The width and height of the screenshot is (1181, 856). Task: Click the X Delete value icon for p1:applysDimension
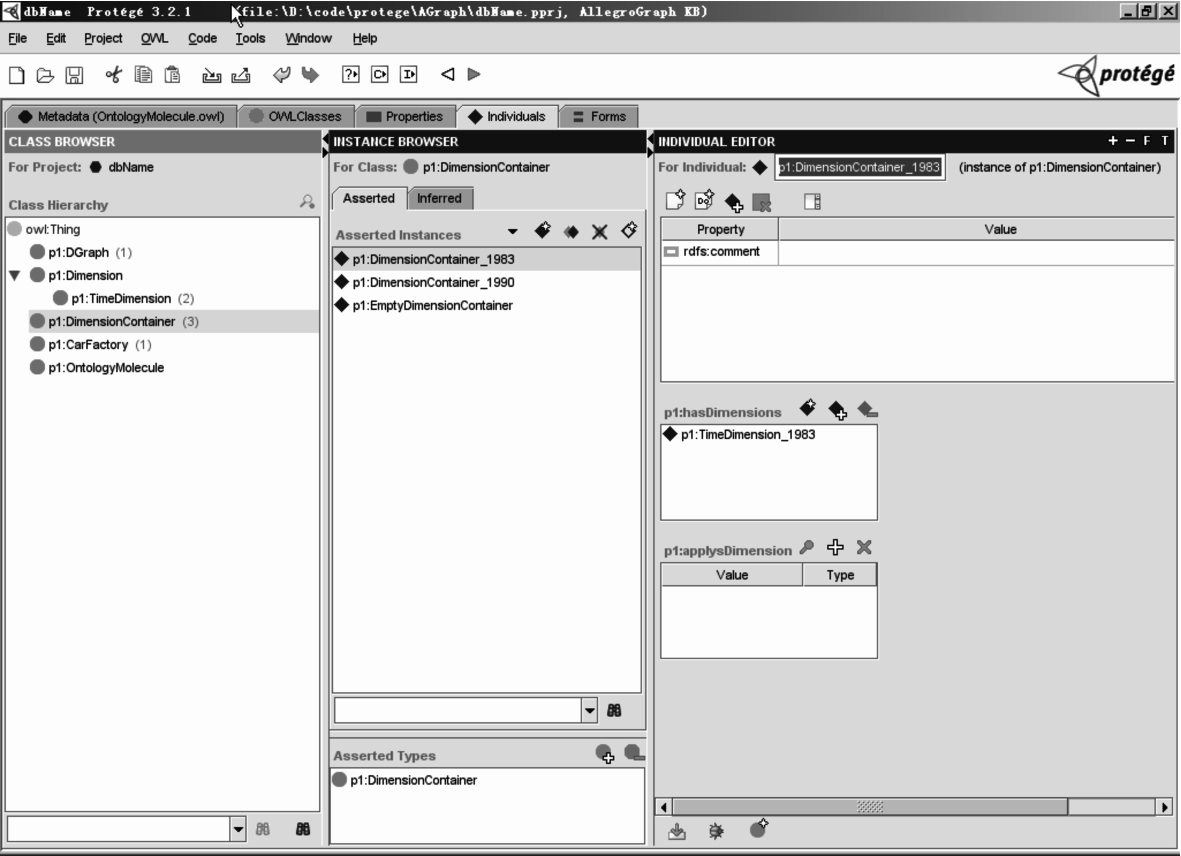coord(864,547)
